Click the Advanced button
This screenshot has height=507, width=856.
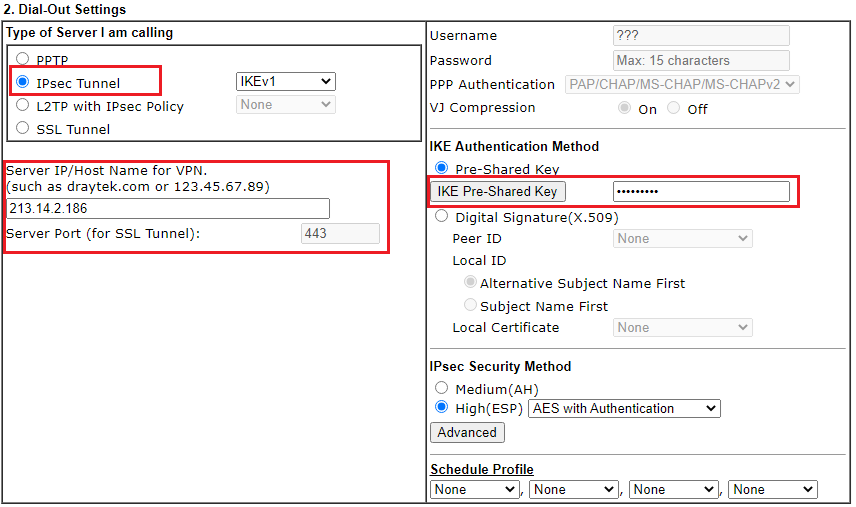(467, 432)
